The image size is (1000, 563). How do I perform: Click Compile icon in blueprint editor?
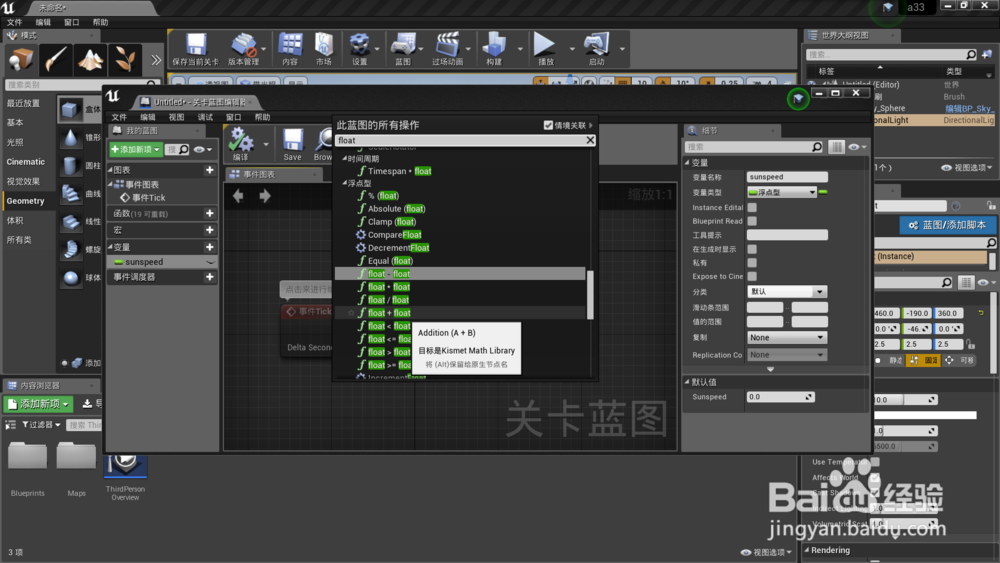241,140
